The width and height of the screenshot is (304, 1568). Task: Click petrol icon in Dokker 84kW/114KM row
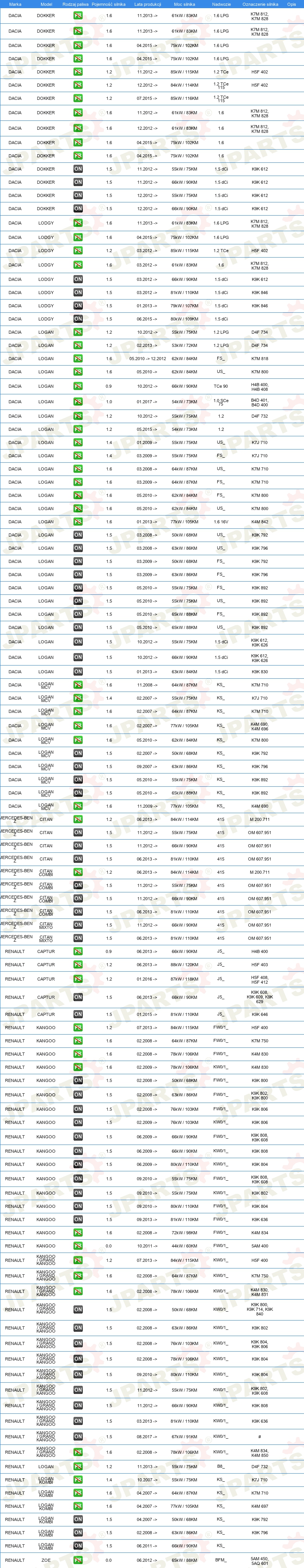point(78,85)
